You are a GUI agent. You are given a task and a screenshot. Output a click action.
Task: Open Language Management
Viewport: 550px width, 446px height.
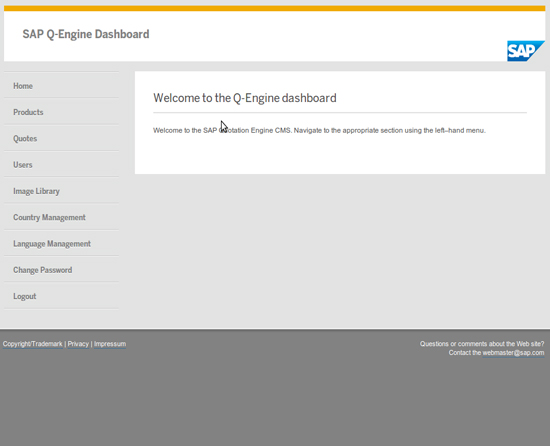(x=52, y=244)
